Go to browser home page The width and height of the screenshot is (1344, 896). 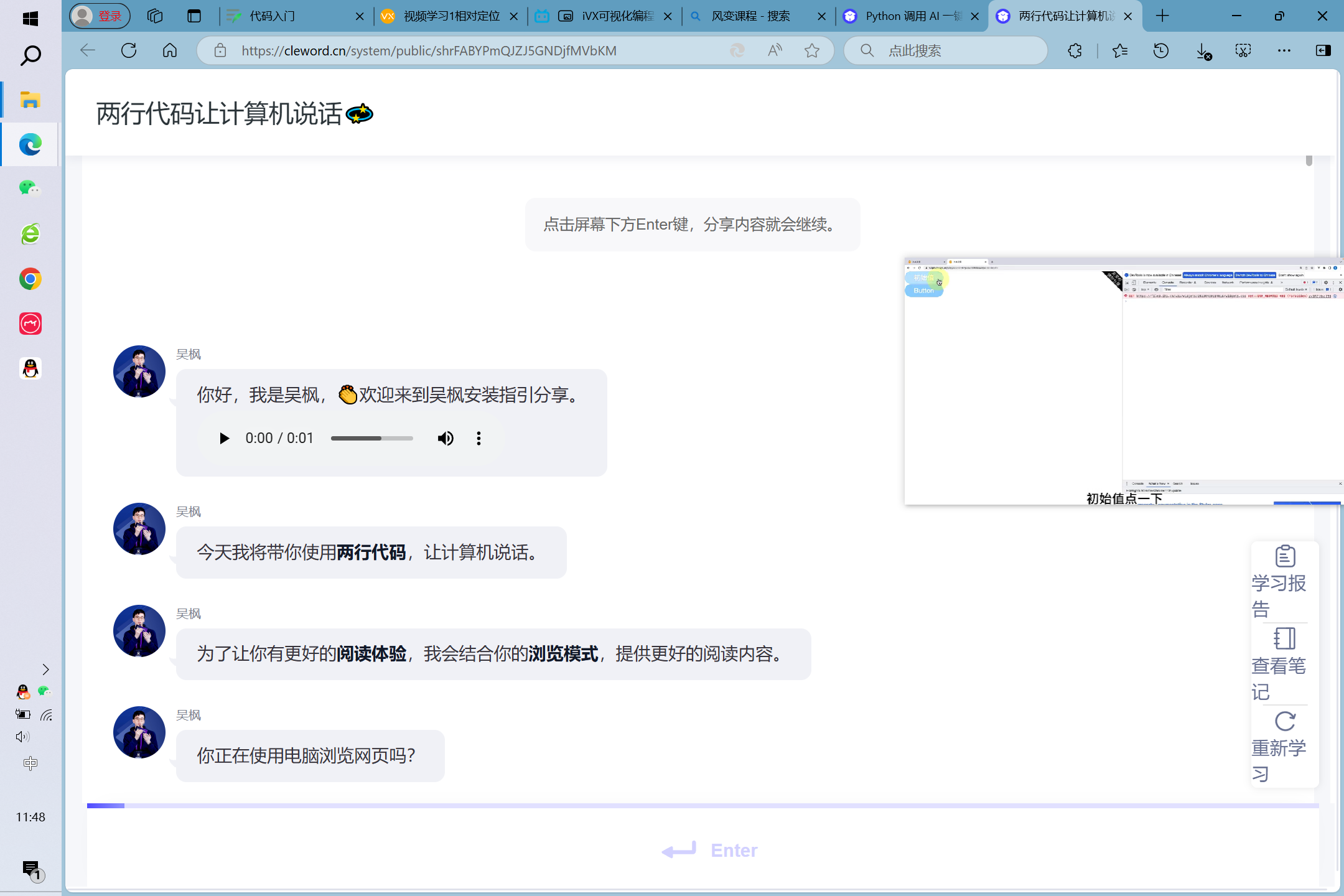[x=170, y=51]
